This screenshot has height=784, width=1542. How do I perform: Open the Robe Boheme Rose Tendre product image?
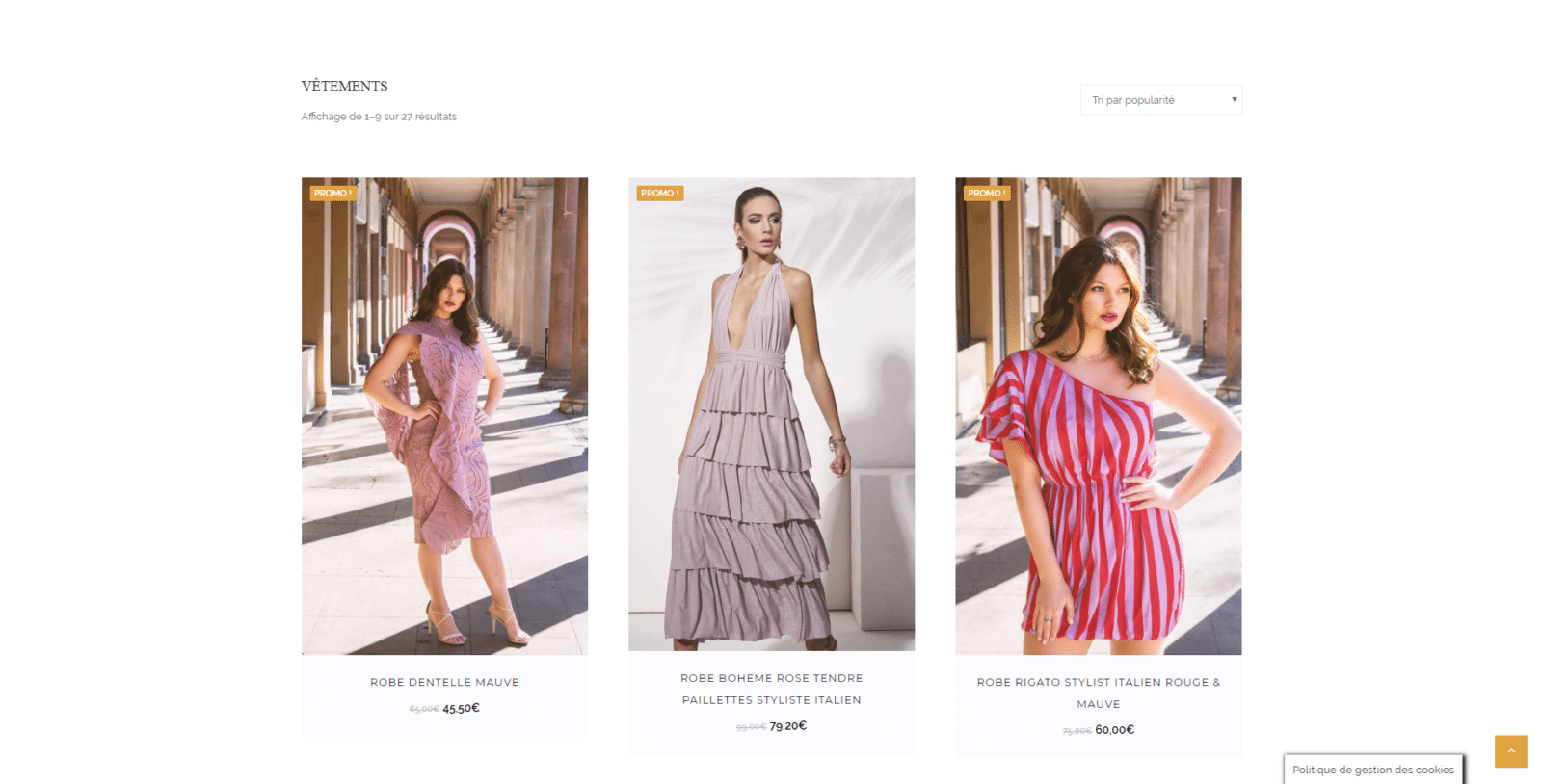click(771, 414)
